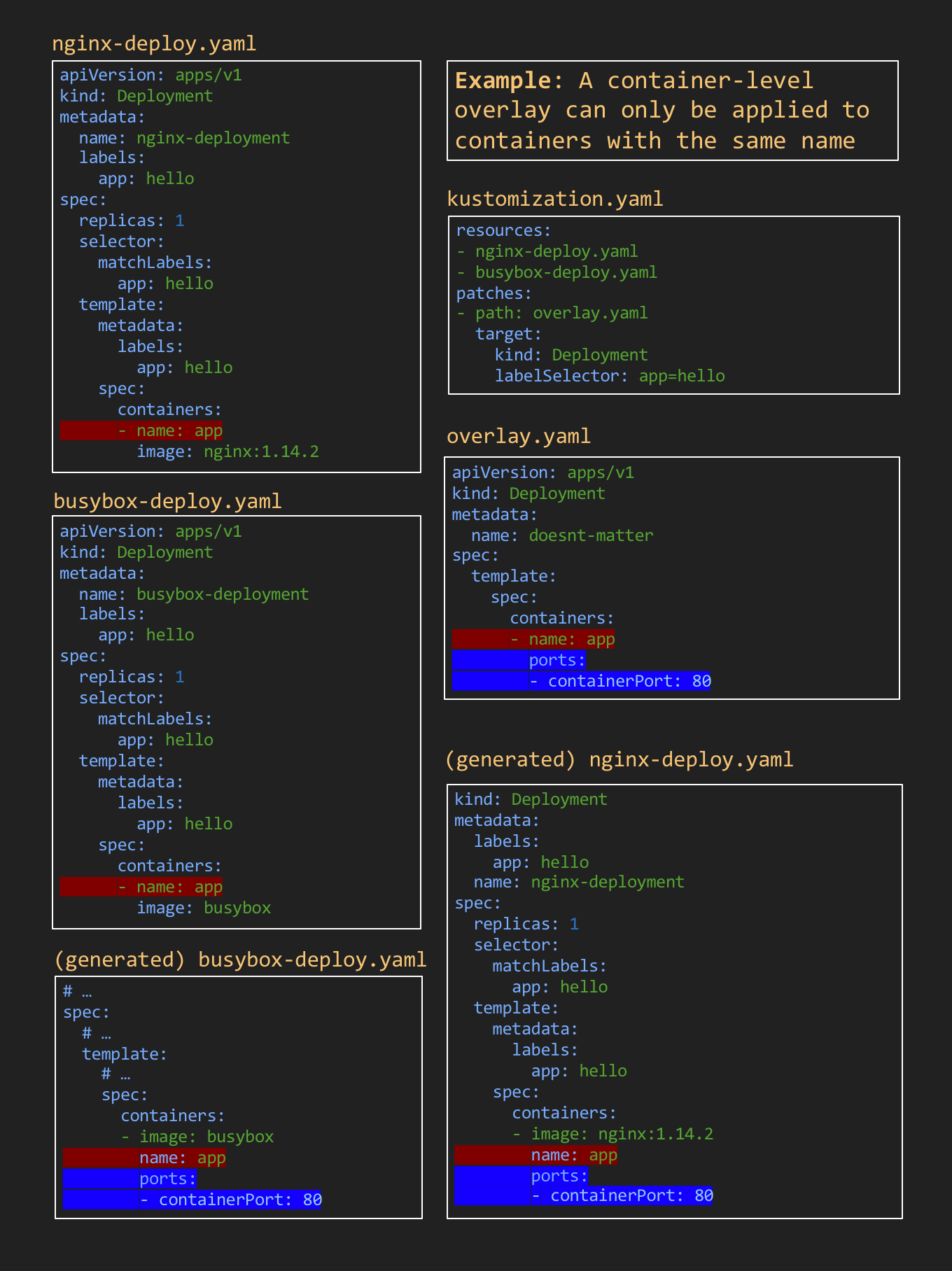Screen dimensions: 952x1271
Task: Click 'image: nginx:1.14.2' in the source nginx-deploy.yaml
Action: click(x=228, y=451)
